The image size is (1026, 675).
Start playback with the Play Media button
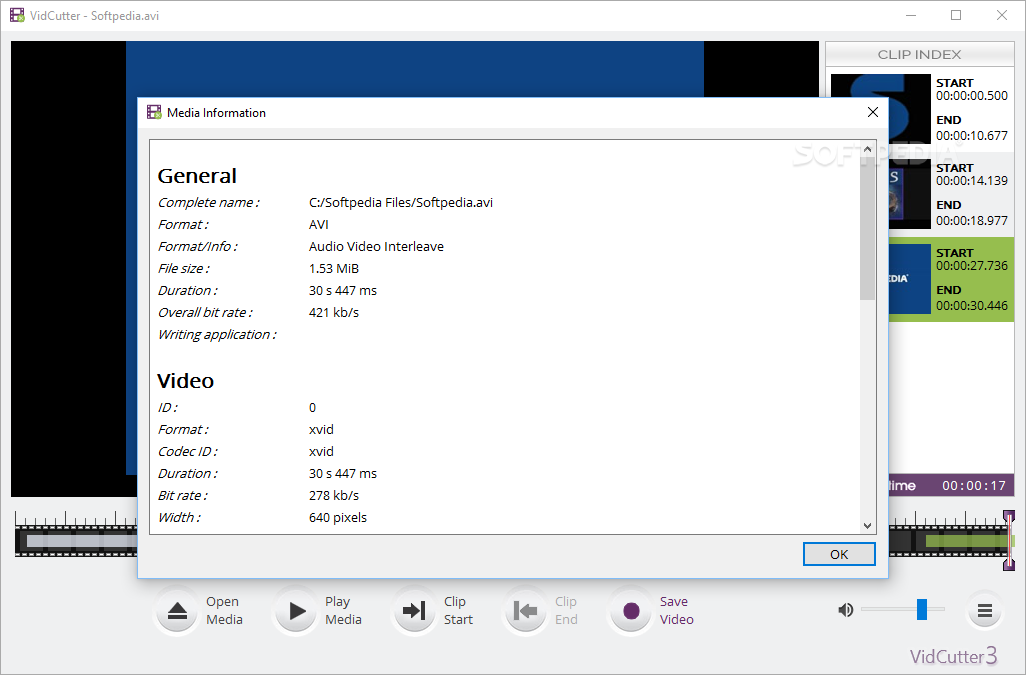point(296,611)
